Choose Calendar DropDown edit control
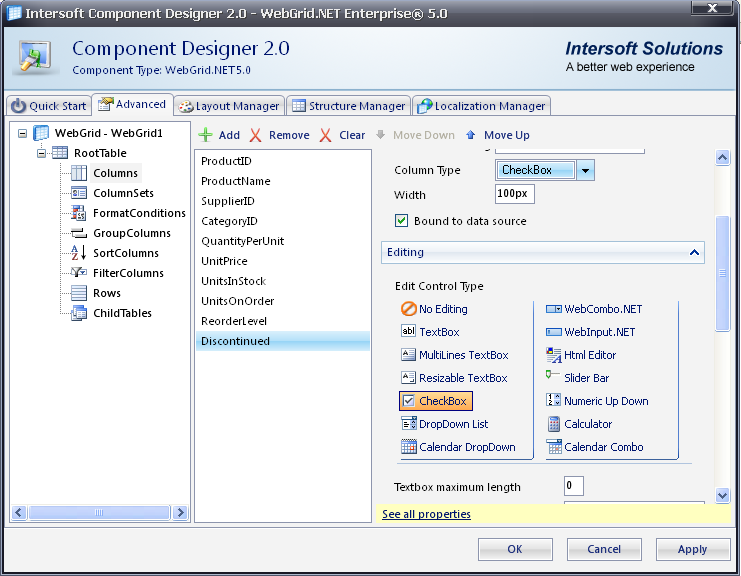 coord(458,447)
